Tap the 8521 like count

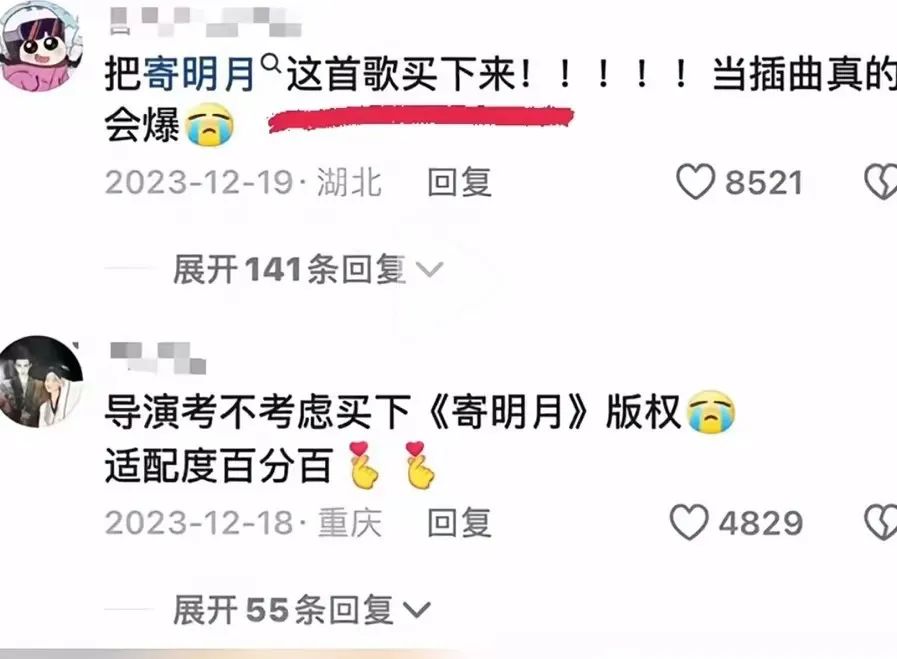click(x=764, y=182)
